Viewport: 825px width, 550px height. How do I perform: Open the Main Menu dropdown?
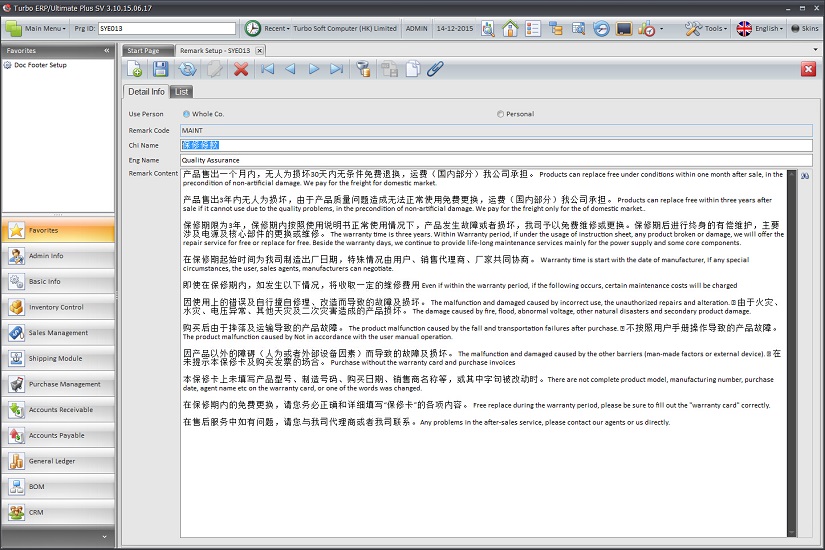[40, 29]
